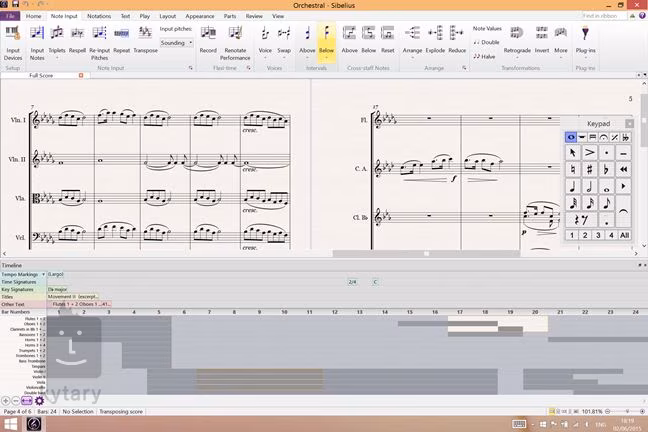Open the Timeline settings gear
648x432 pixels.
(39, 402)
